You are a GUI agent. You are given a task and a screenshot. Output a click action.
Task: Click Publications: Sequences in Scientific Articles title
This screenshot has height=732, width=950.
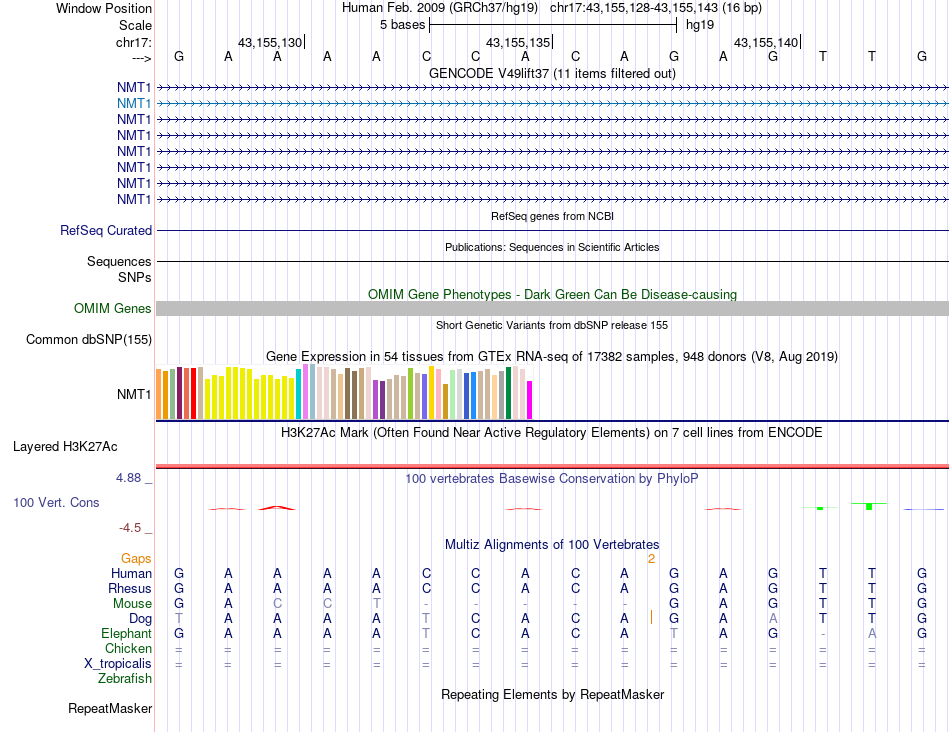tap(552, 247)
